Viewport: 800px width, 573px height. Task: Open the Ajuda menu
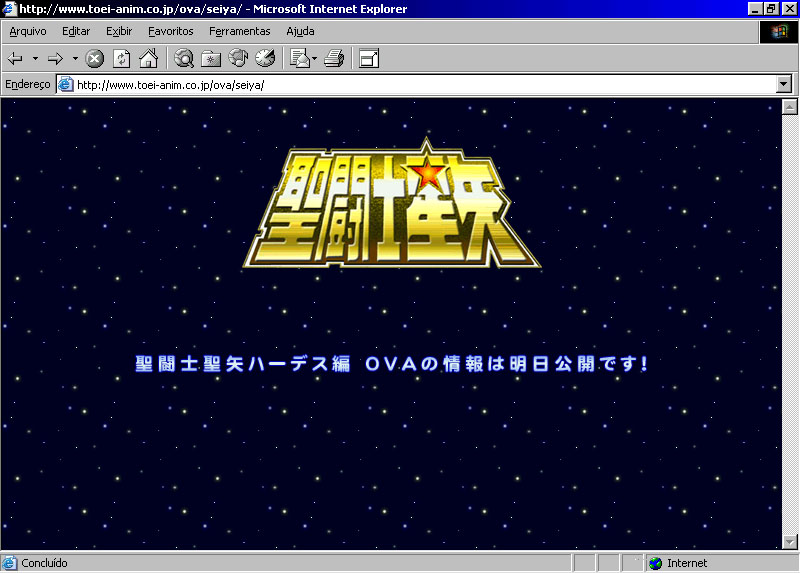tap(301, 31)
